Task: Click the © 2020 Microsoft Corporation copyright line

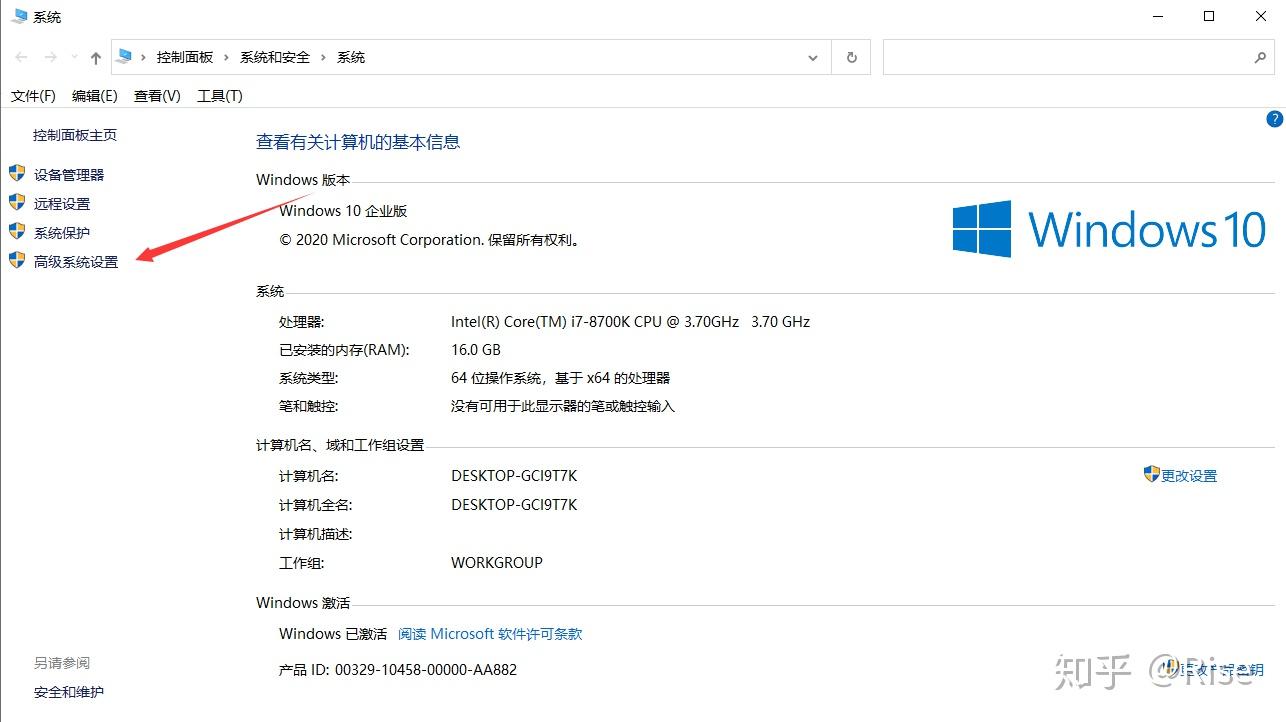Action: click(429, 240)
